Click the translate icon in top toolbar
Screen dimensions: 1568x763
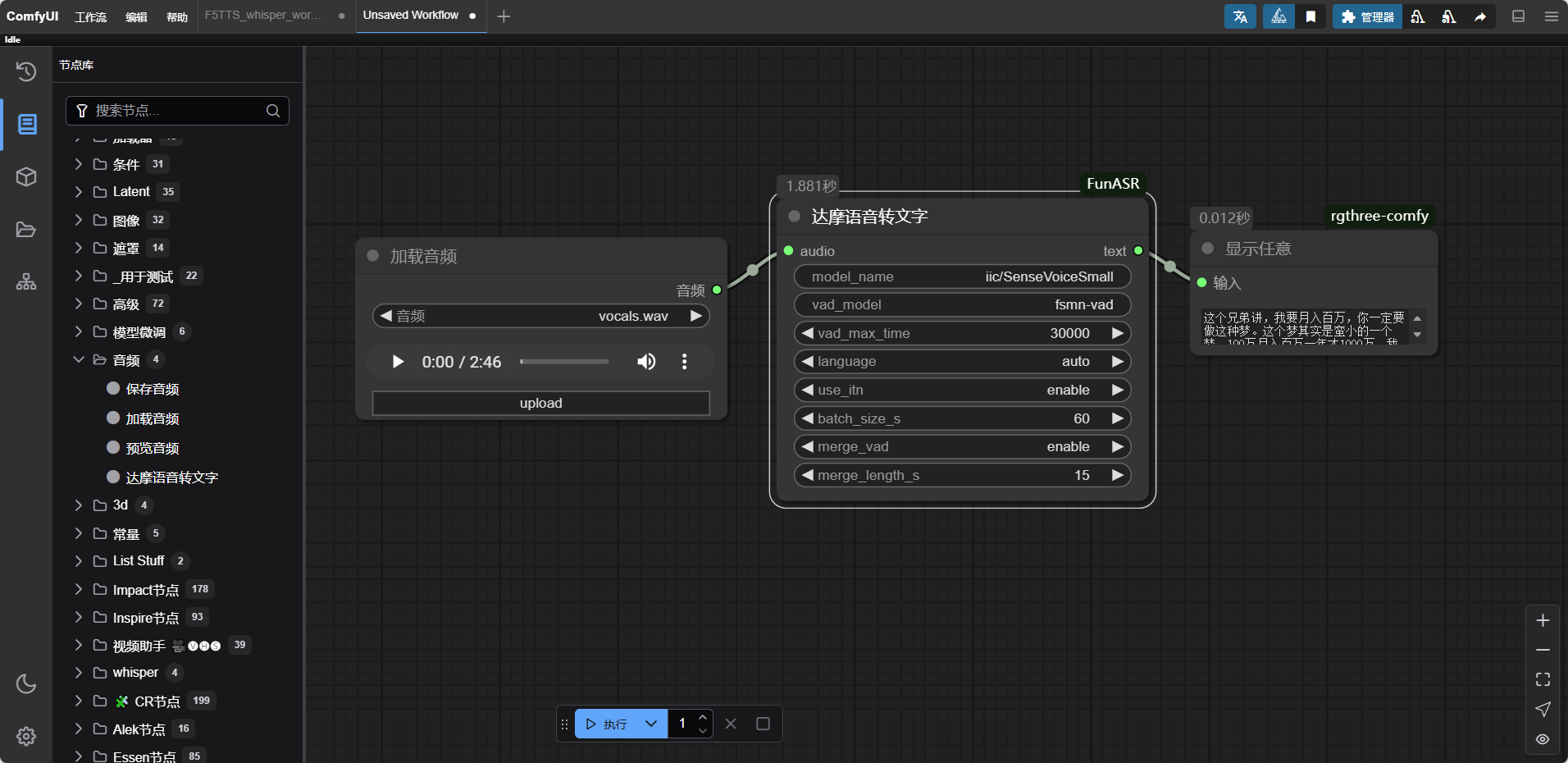point(1240,16)
